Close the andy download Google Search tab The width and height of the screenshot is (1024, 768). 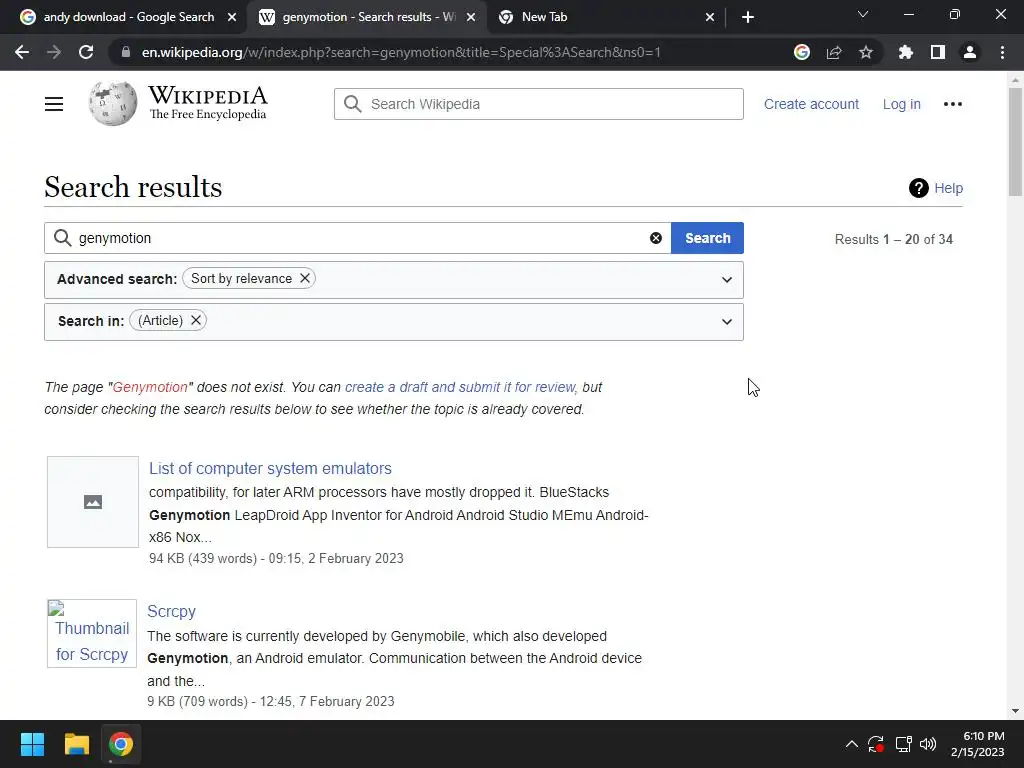(x=232, y=17)
